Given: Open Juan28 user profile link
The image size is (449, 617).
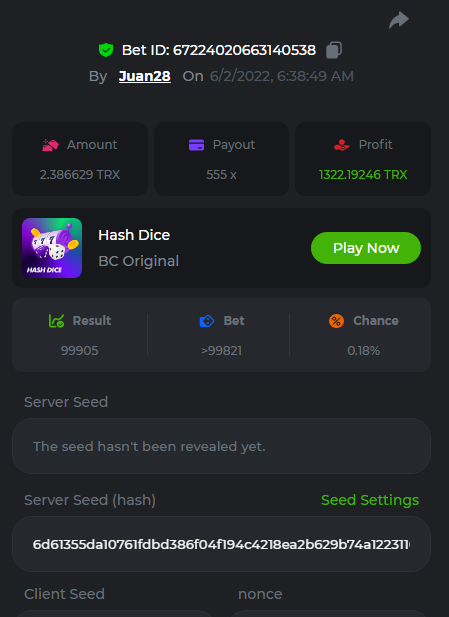Looking at the screenshot, I should [144, 76].
